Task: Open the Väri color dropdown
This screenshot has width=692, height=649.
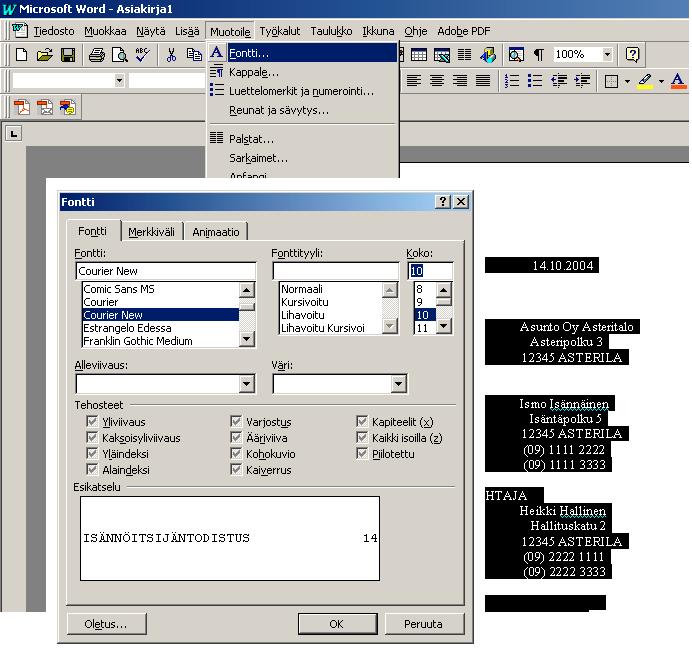Action: pos(398,384)
